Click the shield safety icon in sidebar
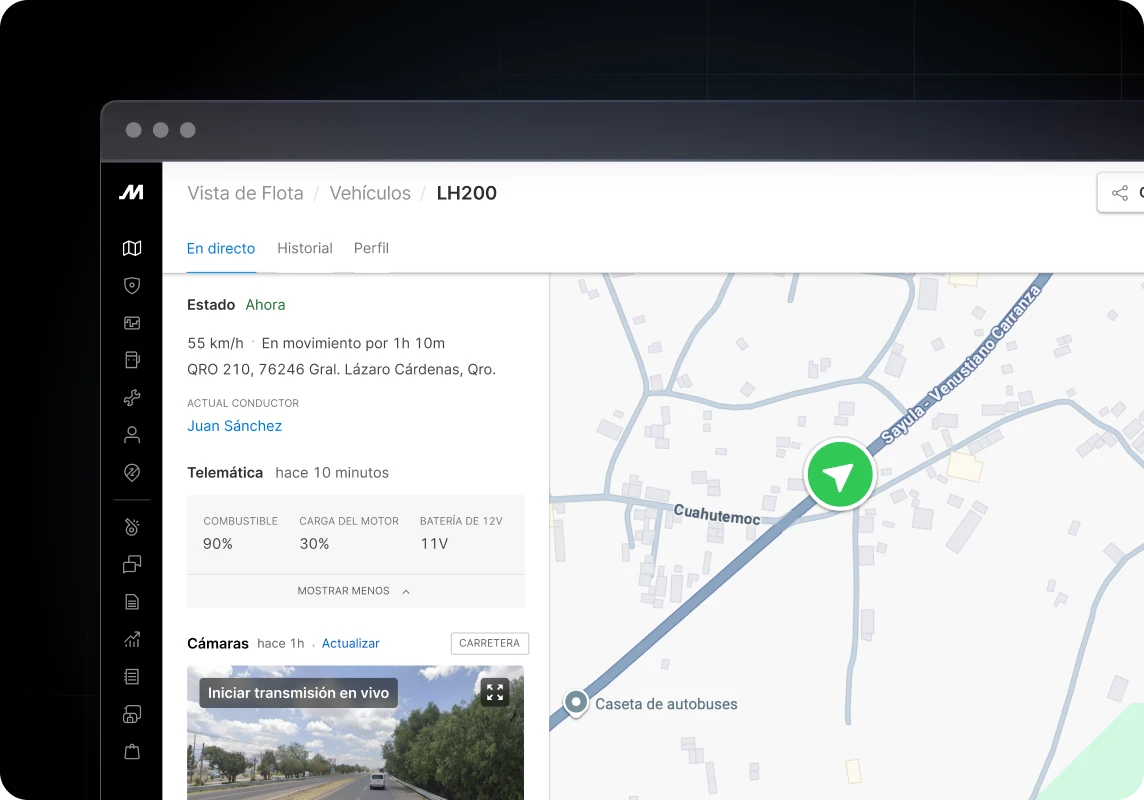This screenshot has height=800, width=1144. [x=132, y=286]
